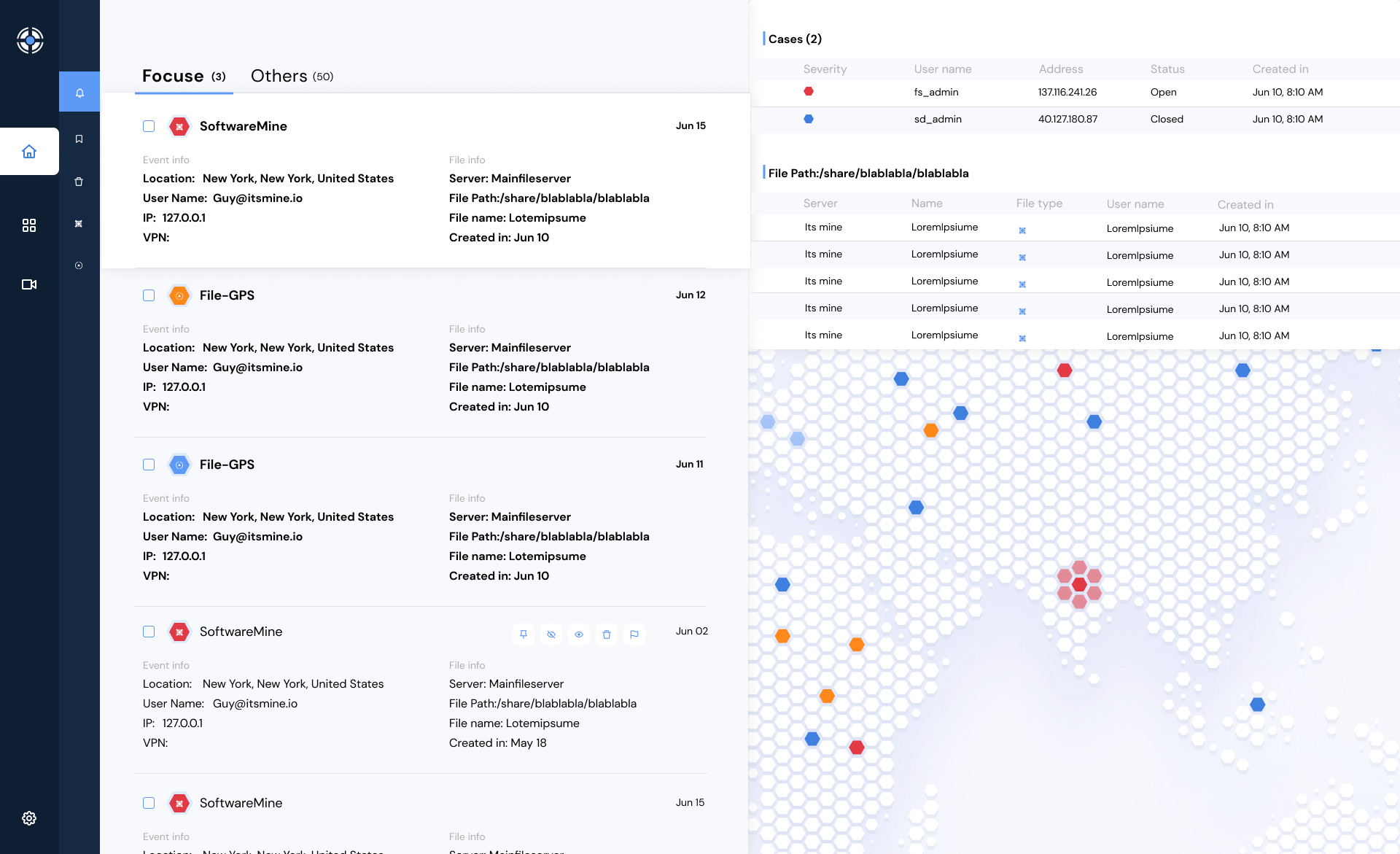This screenshot has width=1400, height=854.
Task: Open the settings gear at sidebar bottom
Action: pos(29,818)
